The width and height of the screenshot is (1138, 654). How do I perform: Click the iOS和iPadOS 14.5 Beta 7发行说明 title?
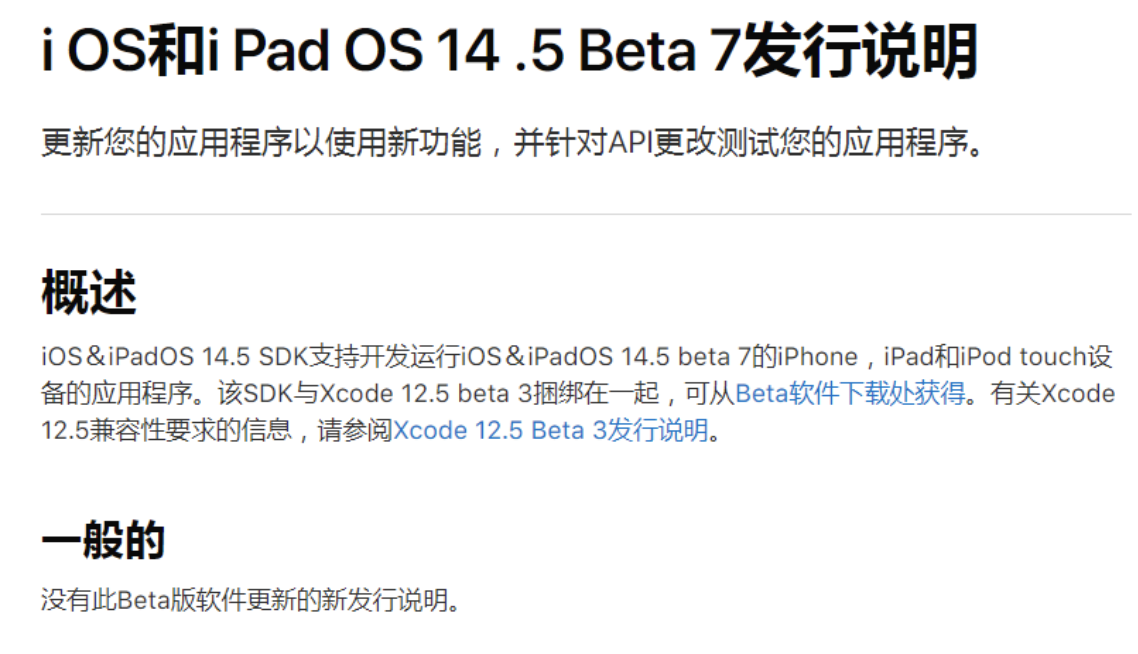point(510,50)
